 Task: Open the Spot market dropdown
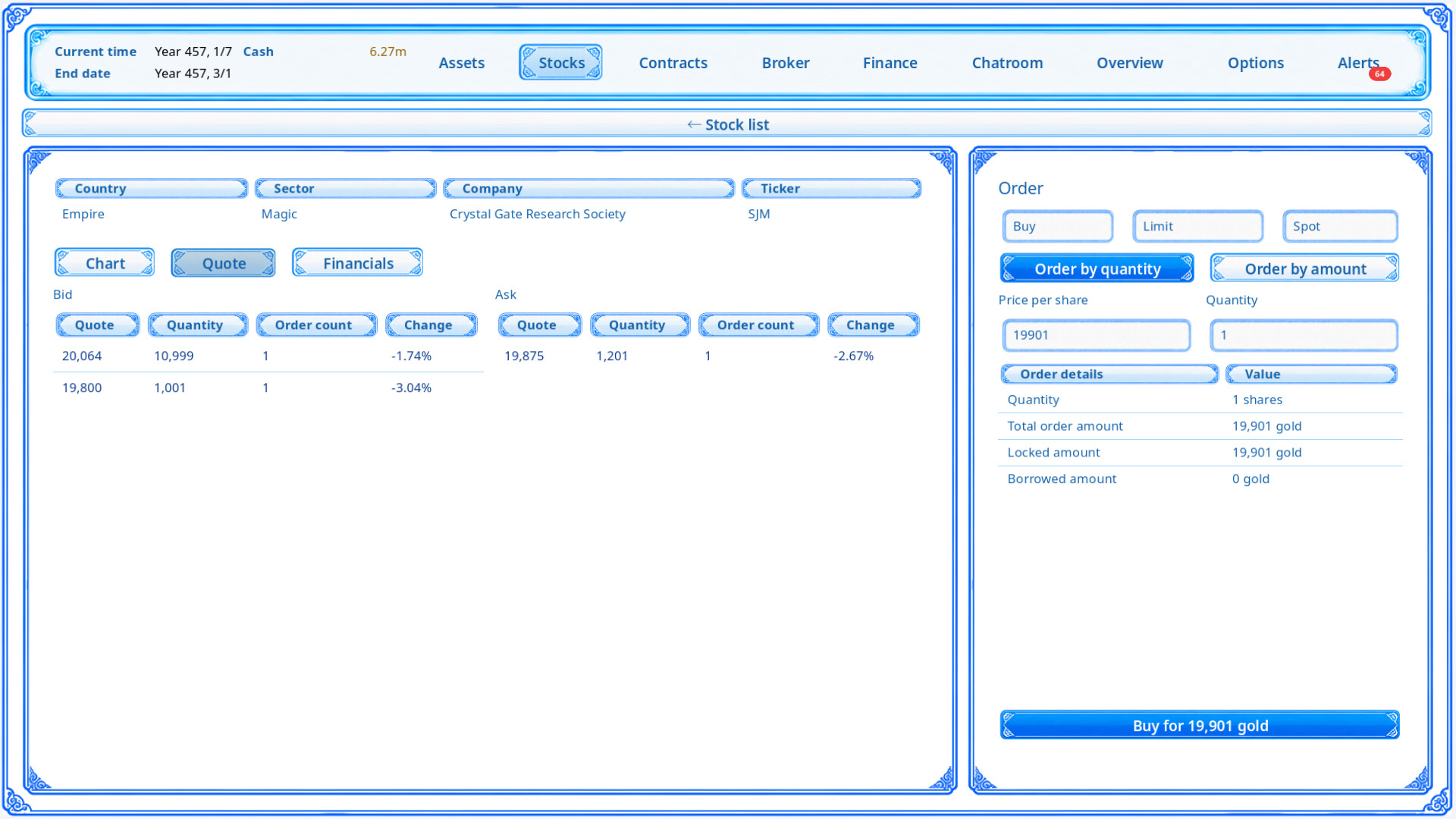1340,226
